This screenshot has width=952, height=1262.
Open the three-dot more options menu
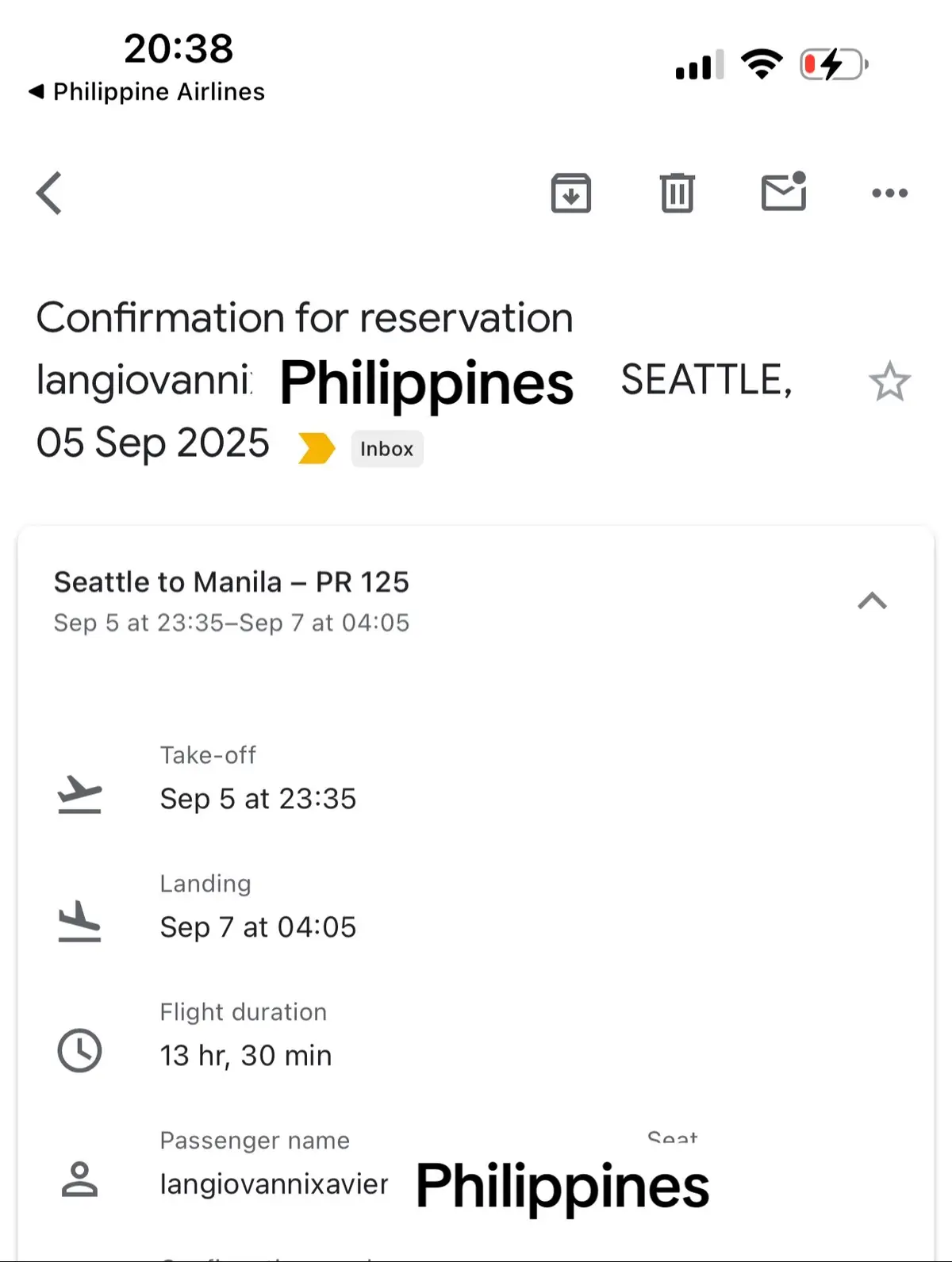(x=889, y=193)
